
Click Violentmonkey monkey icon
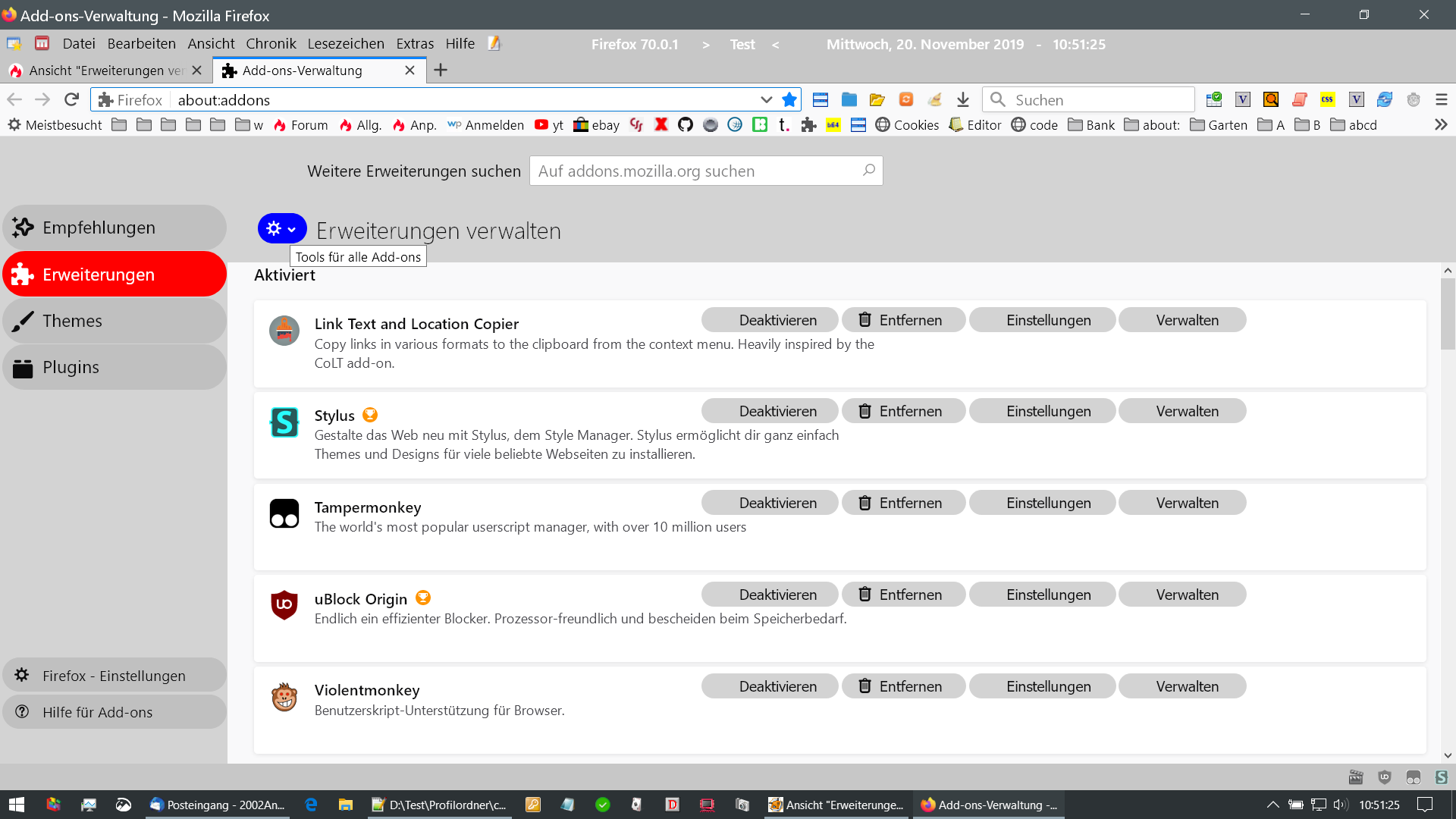click(284, 696)
